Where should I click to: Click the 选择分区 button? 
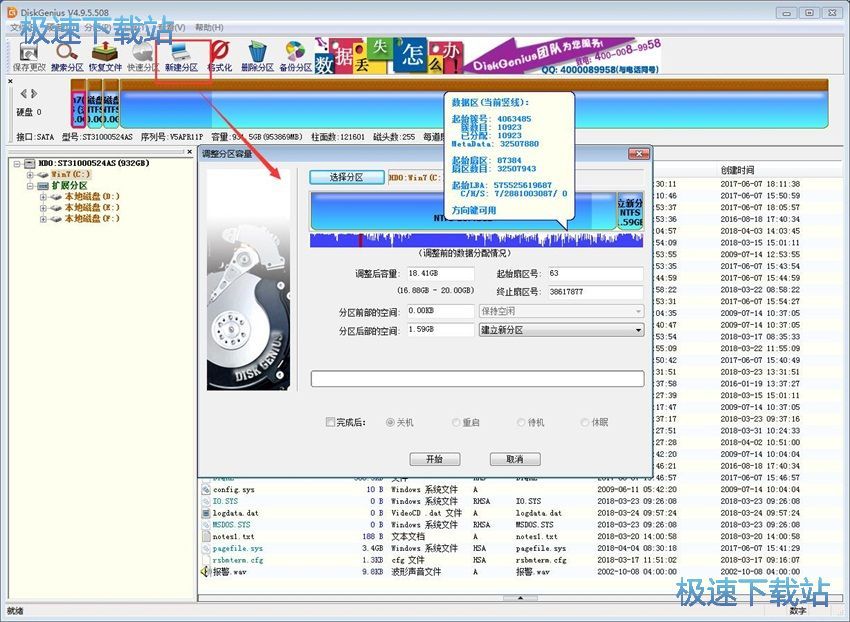[x=346, y=177]
